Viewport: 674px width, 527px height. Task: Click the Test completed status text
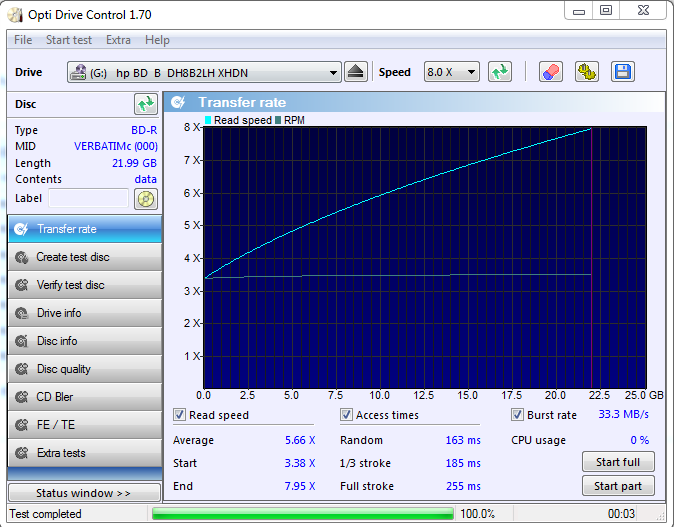coord(46,514)
